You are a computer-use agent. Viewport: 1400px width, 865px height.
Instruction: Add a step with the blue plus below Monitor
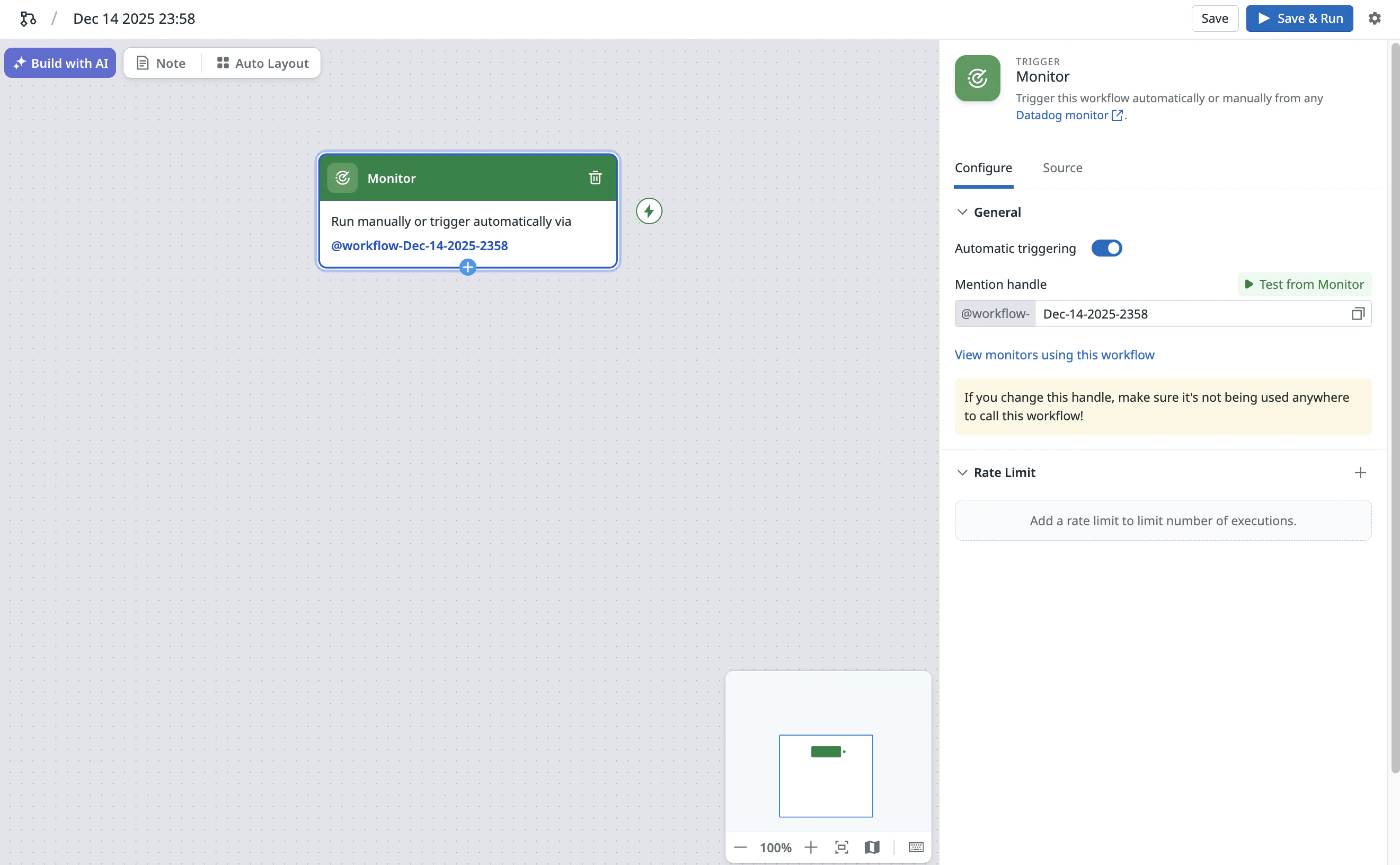point(467,267)
